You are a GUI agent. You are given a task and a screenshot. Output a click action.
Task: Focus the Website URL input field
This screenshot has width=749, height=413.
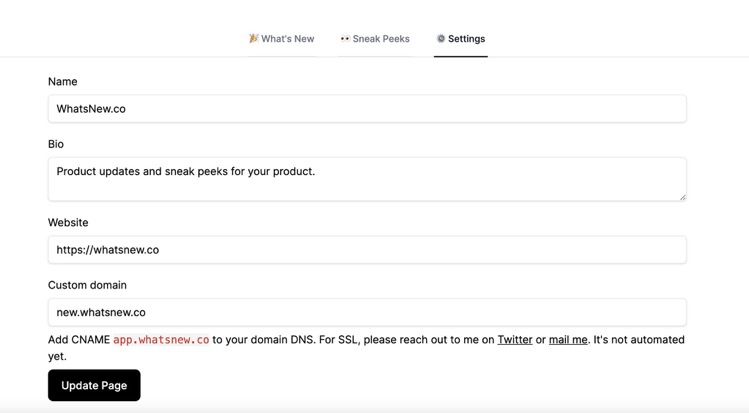(x=367, y=250)
